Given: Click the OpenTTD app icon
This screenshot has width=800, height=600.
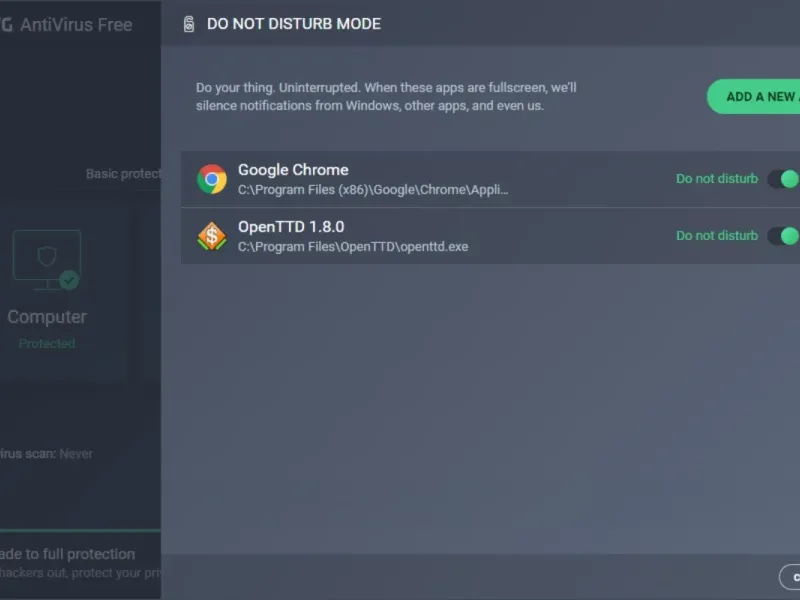Looking at the screenshot, I should pyautogui.click(x=212, y=236).
